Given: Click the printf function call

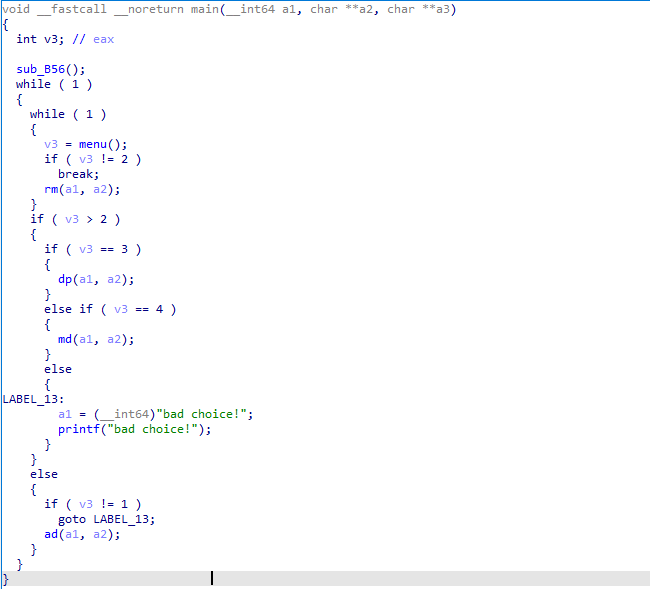Looking at the screenshot, I should [x=134, y=429].
